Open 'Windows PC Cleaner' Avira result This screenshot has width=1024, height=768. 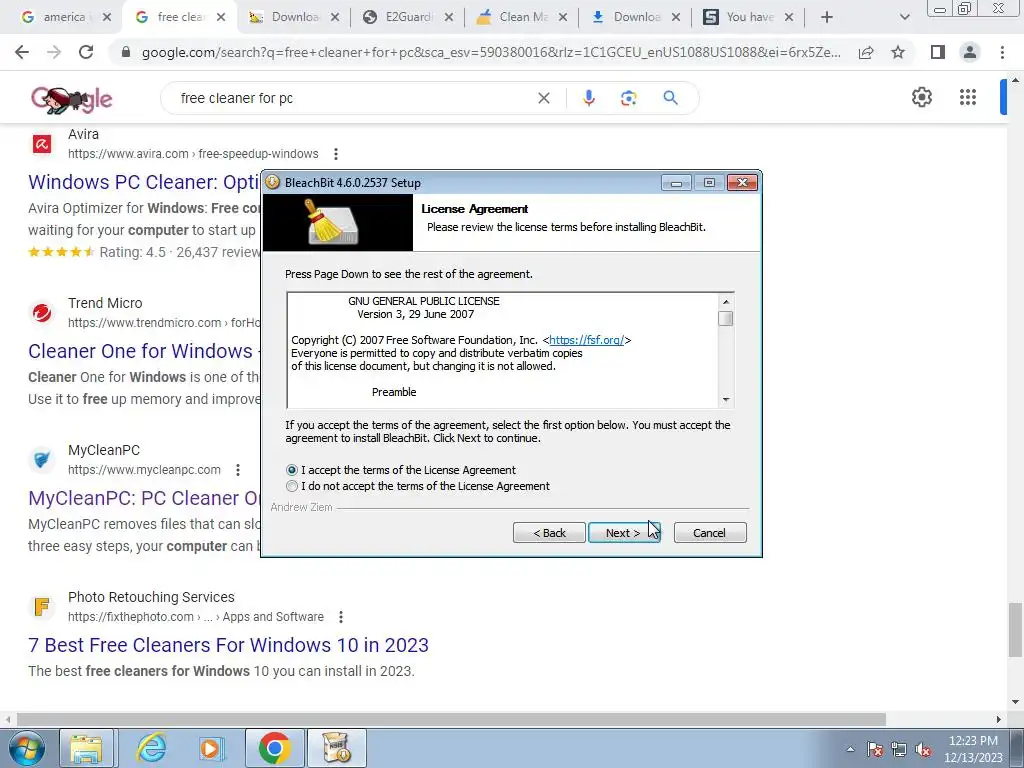pos(144,182)
